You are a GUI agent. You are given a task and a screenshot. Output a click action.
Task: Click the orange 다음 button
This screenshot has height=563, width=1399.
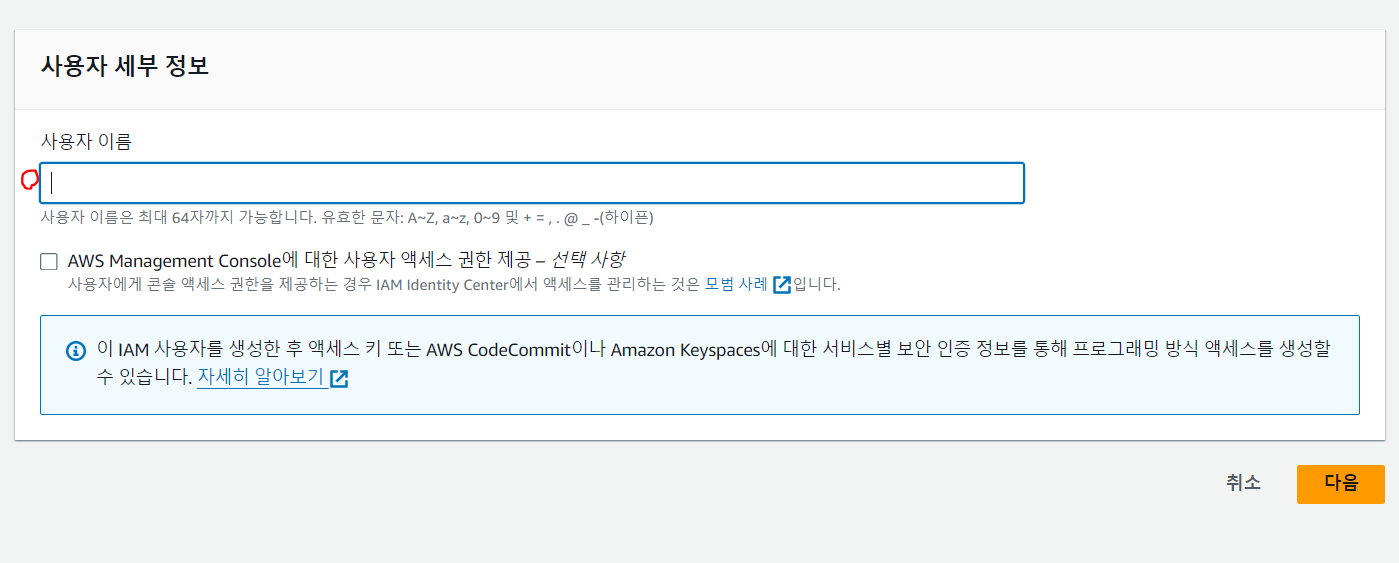click(x=1340, y=483)
